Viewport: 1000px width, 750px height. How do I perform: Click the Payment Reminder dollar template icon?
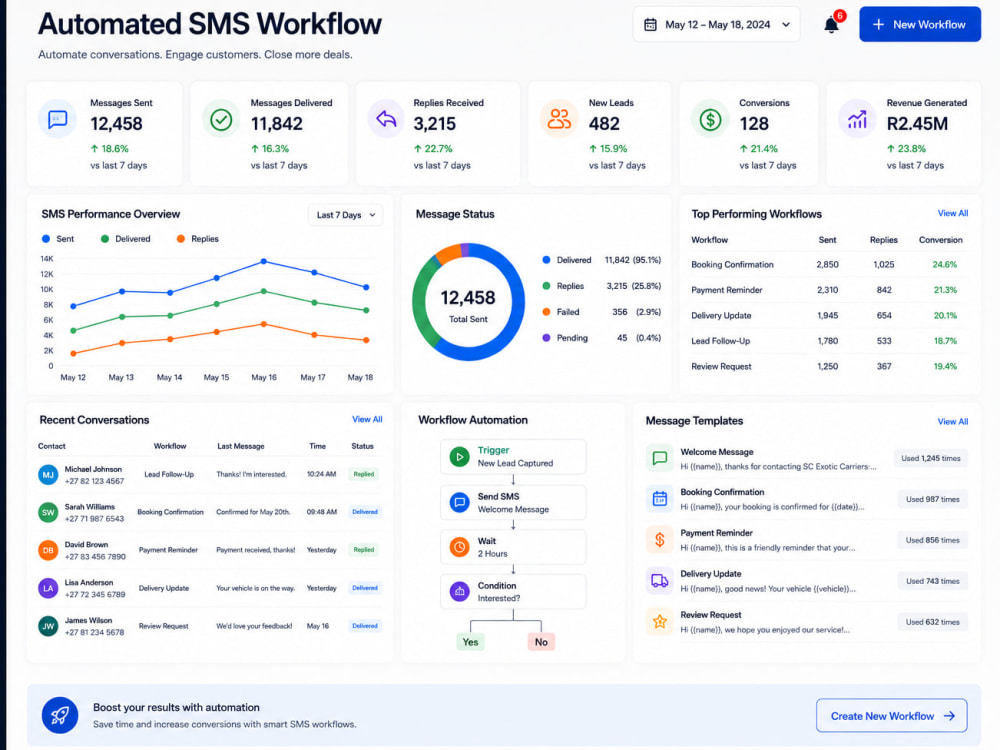pyautogui.click(x=659, y=540)
